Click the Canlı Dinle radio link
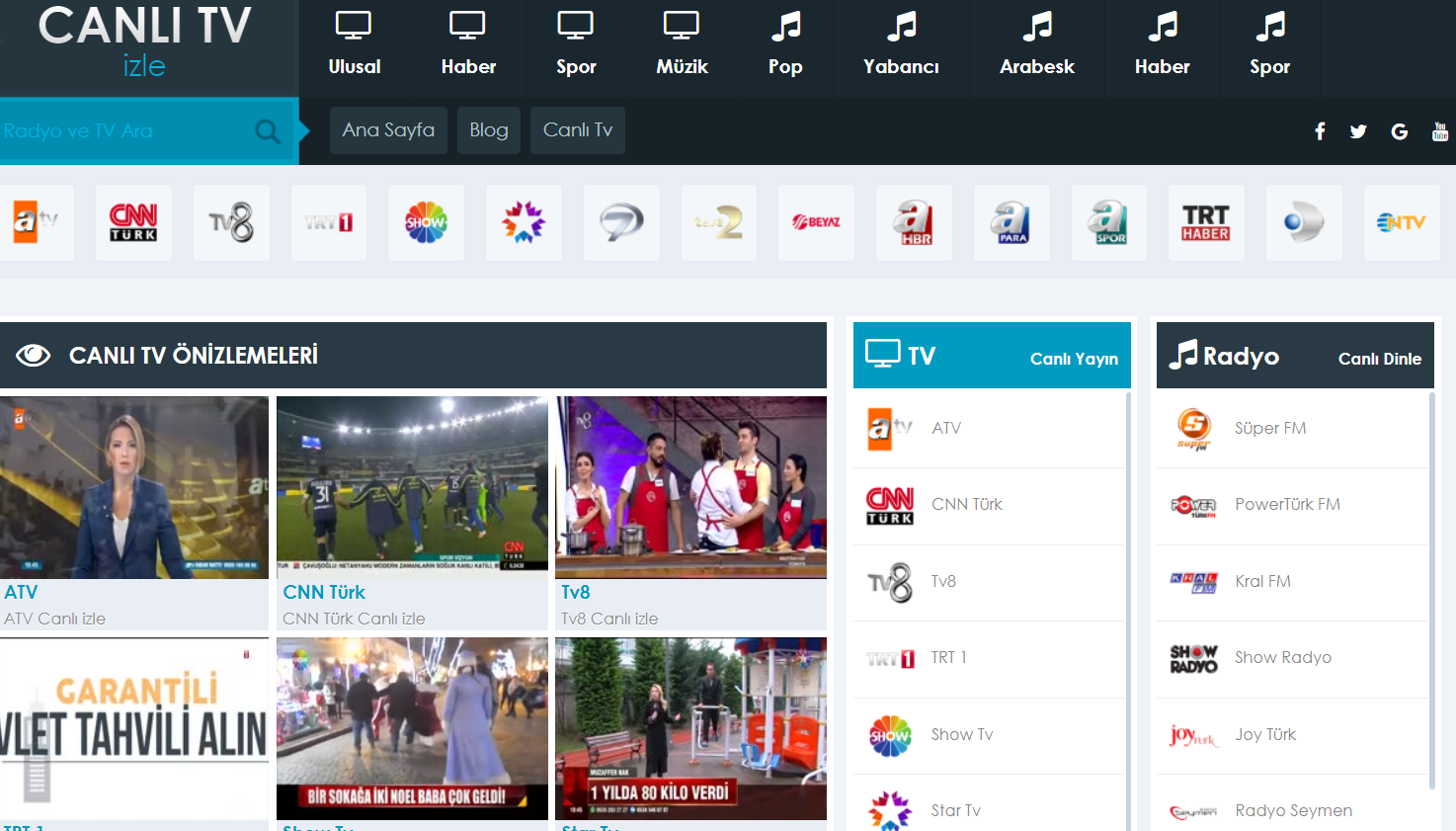This screenshot has height=831, width=1456. pos(1380,359)
